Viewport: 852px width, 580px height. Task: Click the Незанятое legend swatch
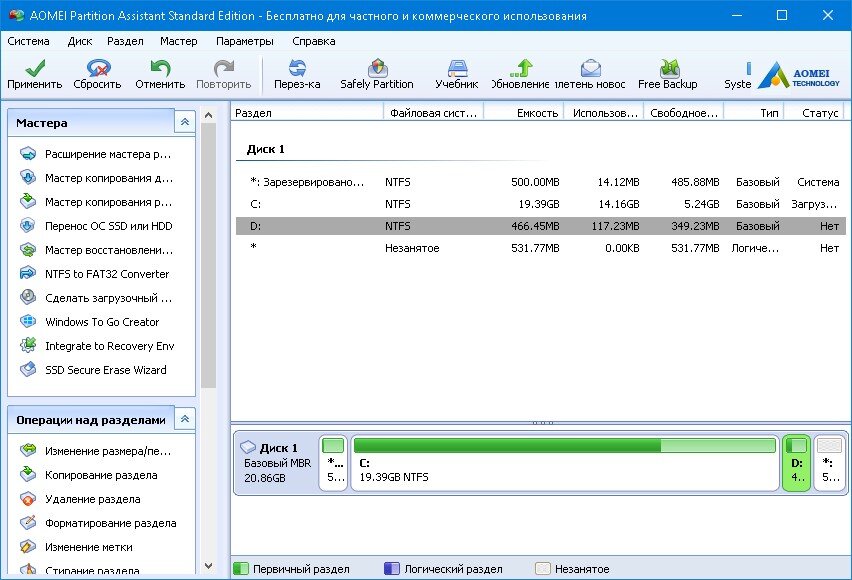[x=543, y=569]
